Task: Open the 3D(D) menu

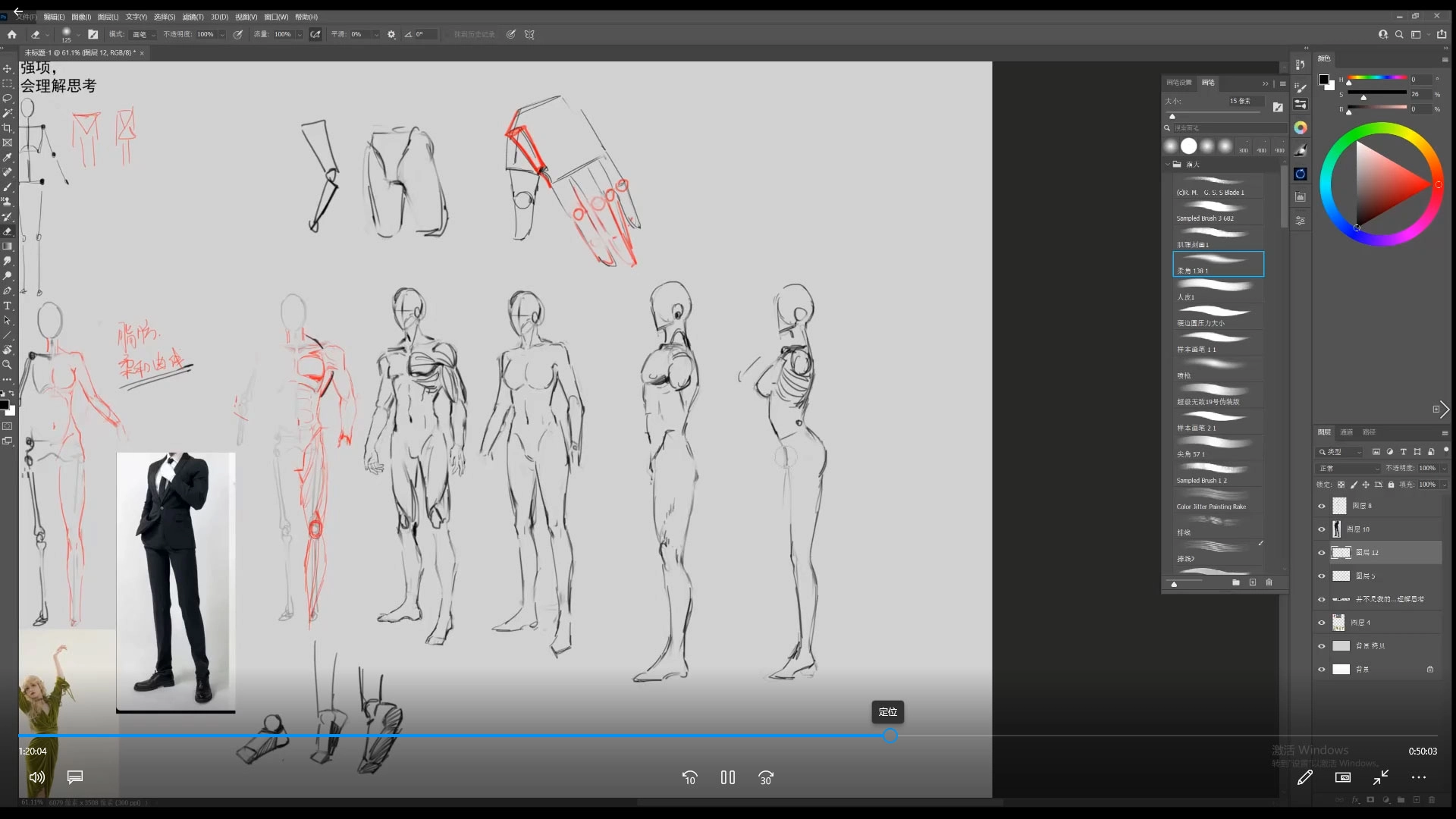Action: tap(219, 17)
